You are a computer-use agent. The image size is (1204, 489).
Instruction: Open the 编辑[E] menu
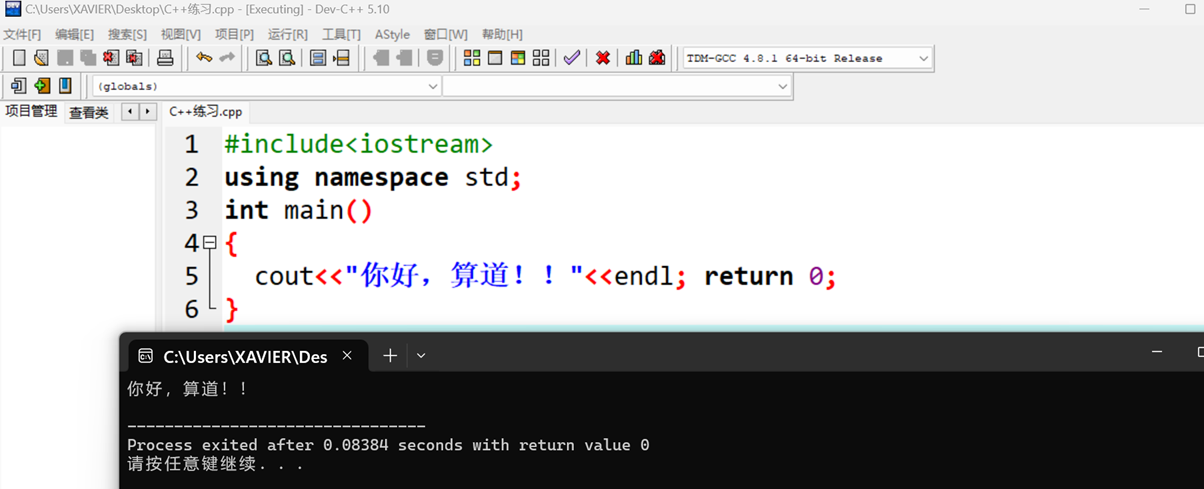[x=74, y=34]
